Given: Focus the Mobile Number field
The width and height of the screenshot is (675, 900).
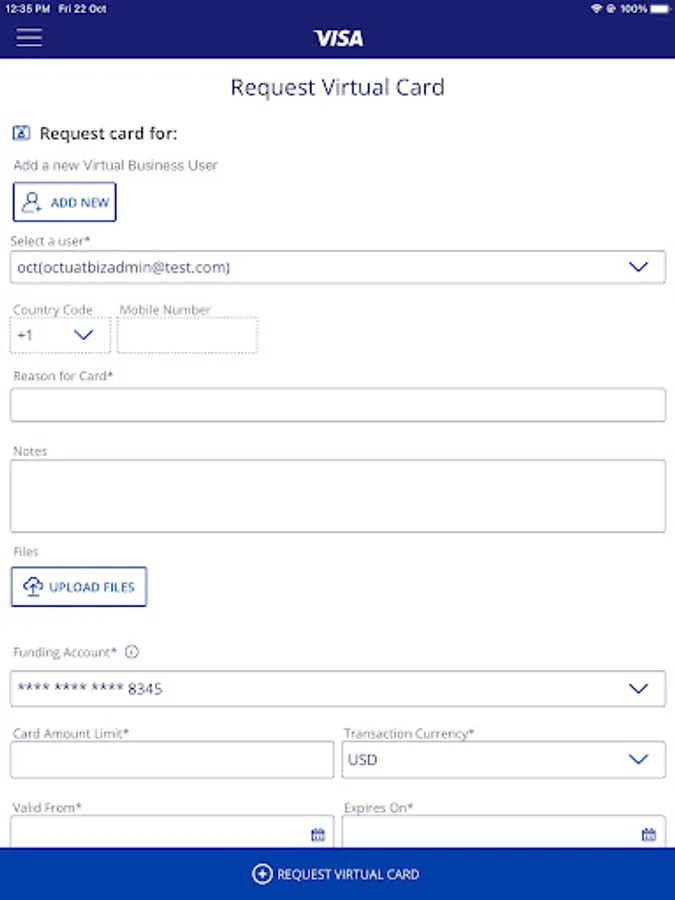Looking at the screenshot, I should click(187, 335).
